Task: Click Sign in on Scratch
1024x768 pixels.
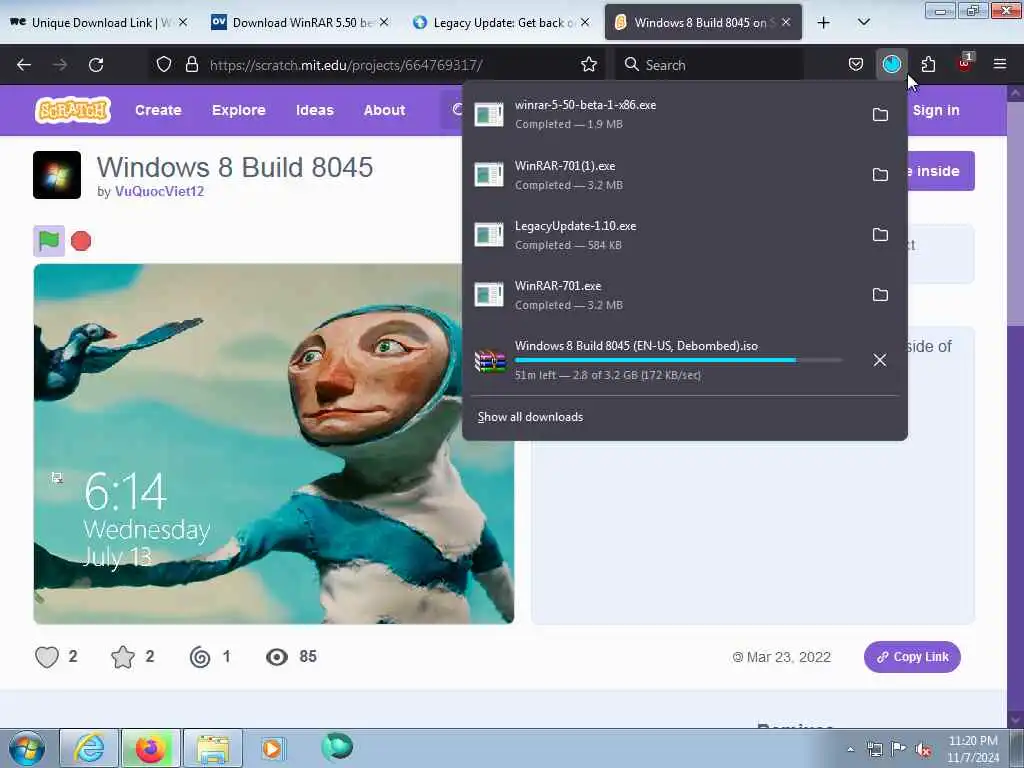Action: [x=936, y=110]
